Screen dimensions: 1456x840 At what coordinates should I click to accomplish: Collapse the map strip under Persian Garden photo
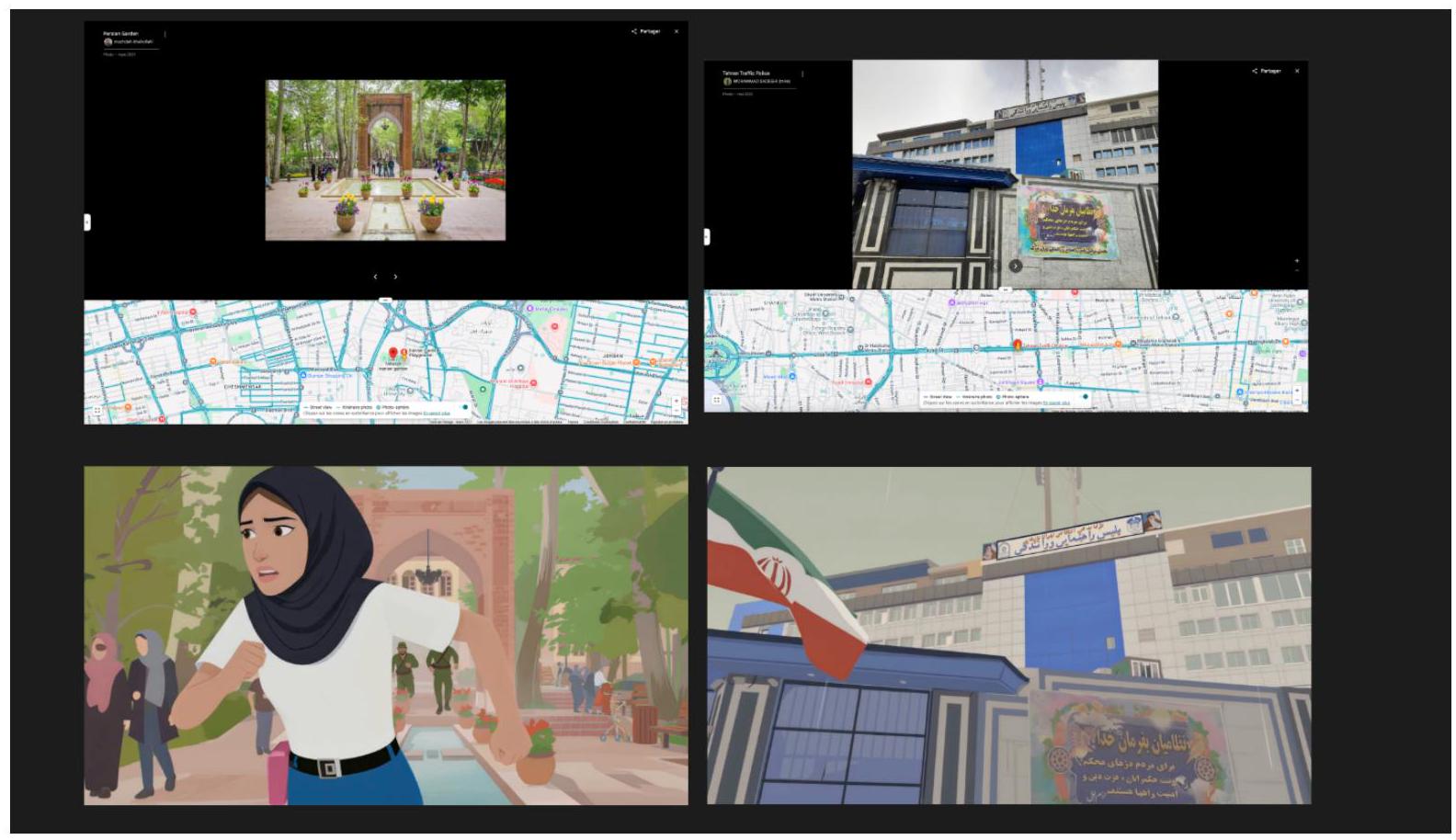point(386,300)
